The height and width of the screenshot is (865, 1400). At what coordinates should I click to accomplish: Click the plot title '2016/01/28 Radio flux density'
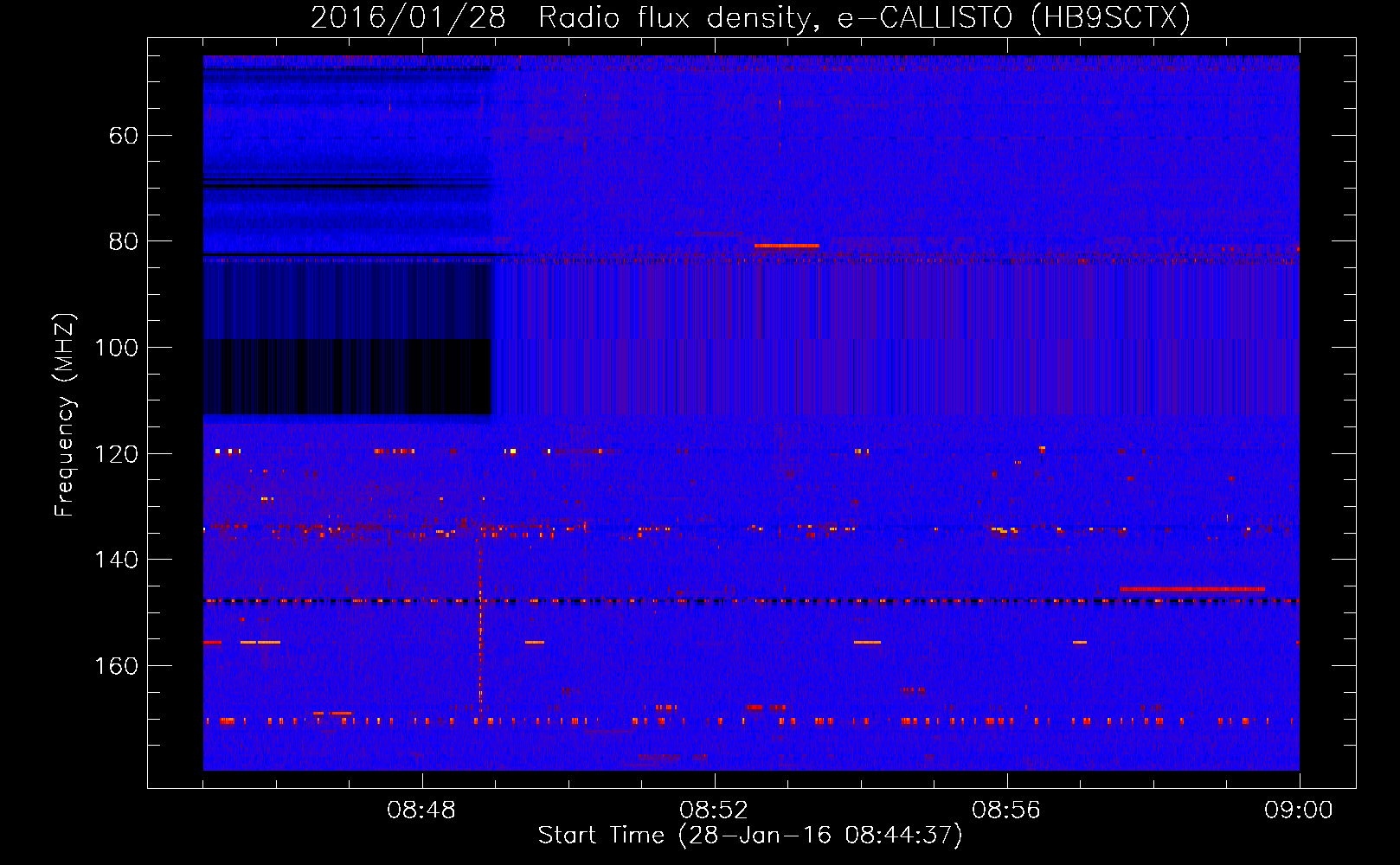tap(564, 17)
